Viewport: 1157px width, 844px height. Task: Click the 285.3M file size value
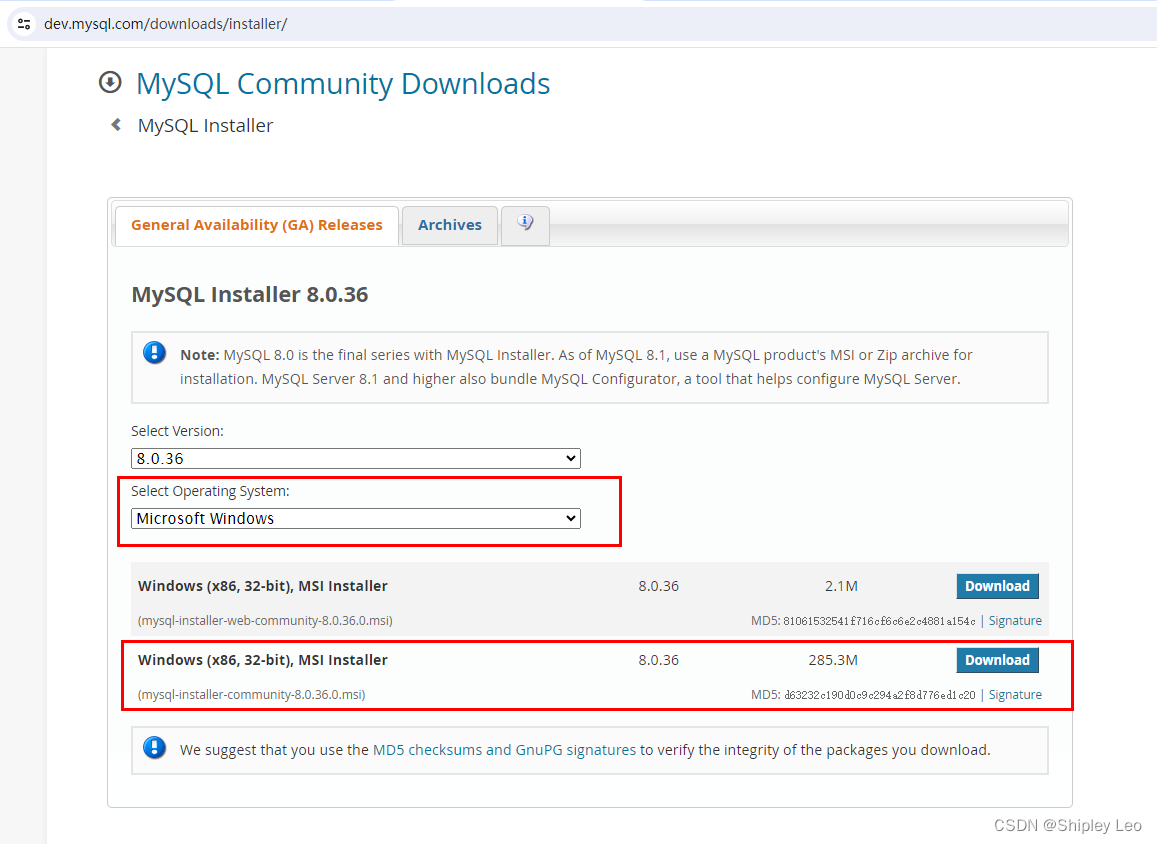833,660
